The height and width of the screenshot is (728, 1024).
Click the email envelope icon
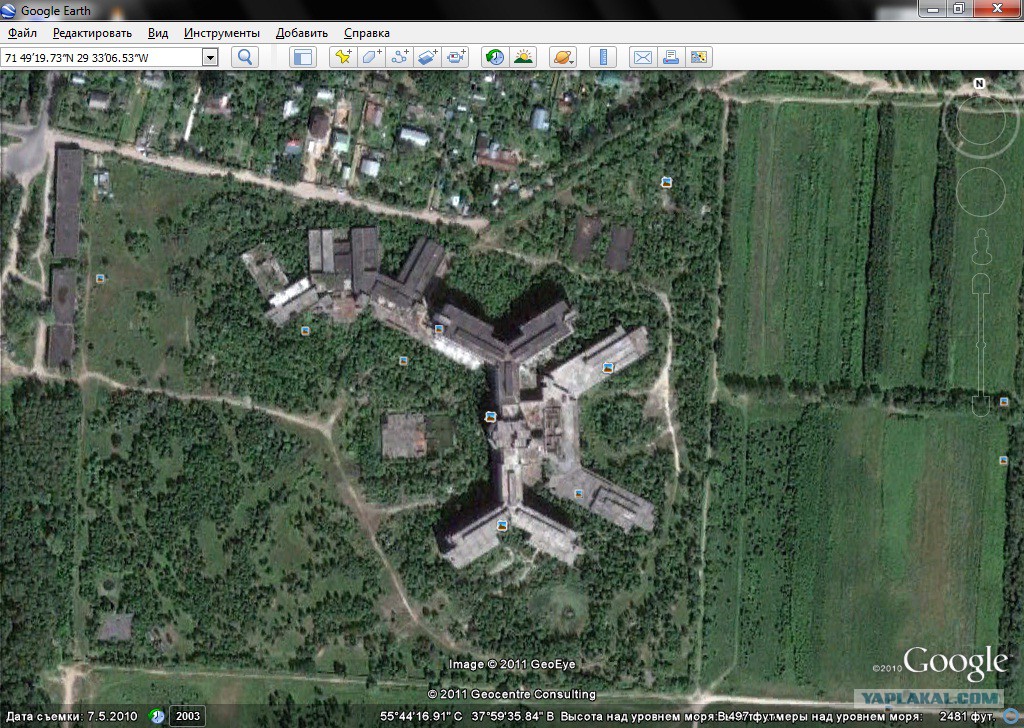(642, 57)
